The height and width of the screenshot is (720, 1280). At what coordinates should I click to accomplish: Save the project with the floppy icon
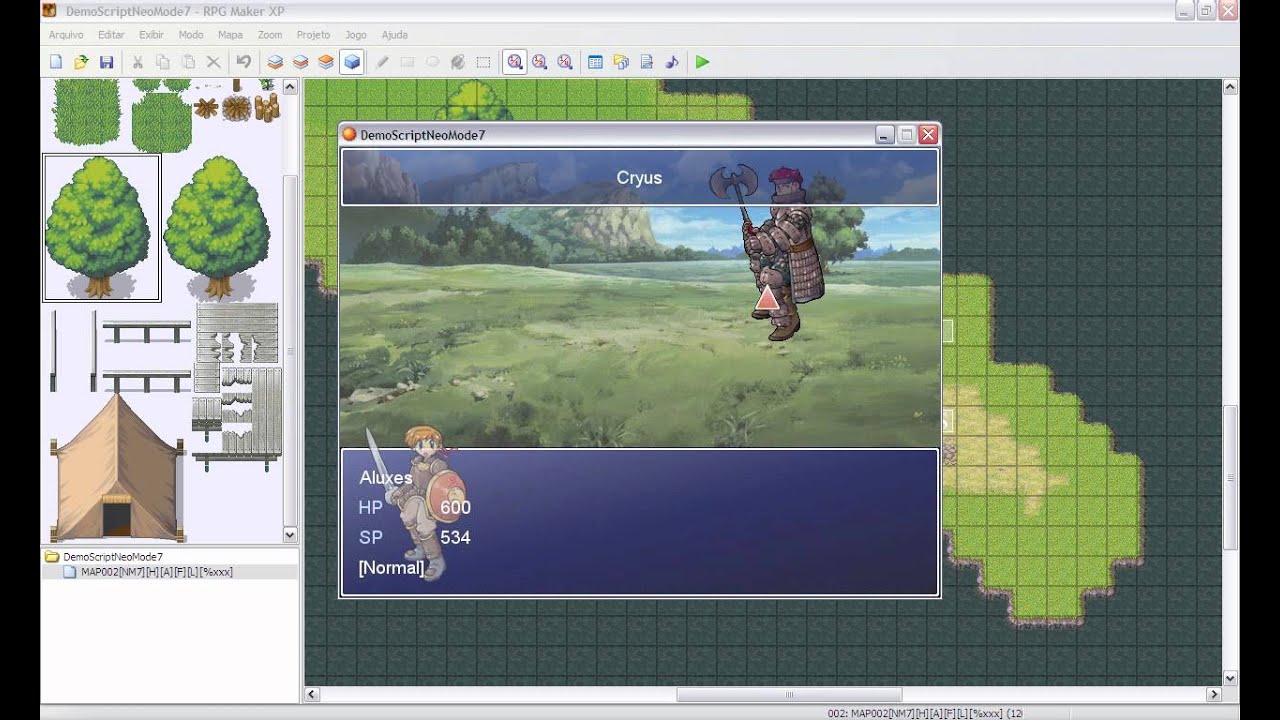pyautogui.click(x=106, y=62)
